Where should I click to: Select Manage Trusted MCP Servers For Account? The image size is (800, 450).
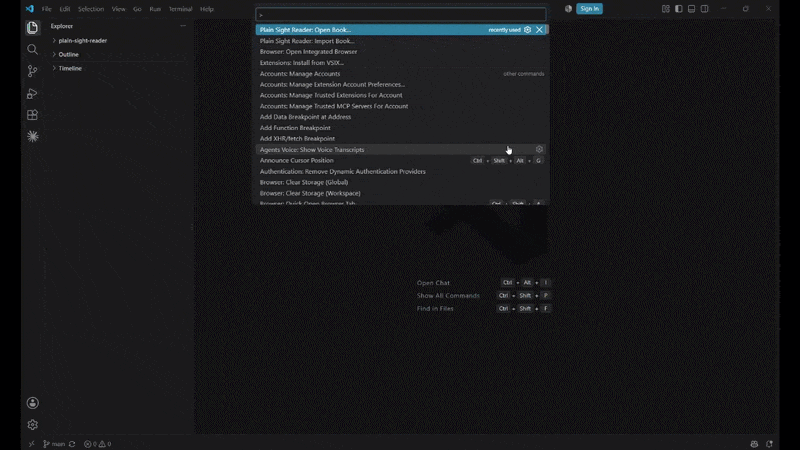tap(402, 106)
